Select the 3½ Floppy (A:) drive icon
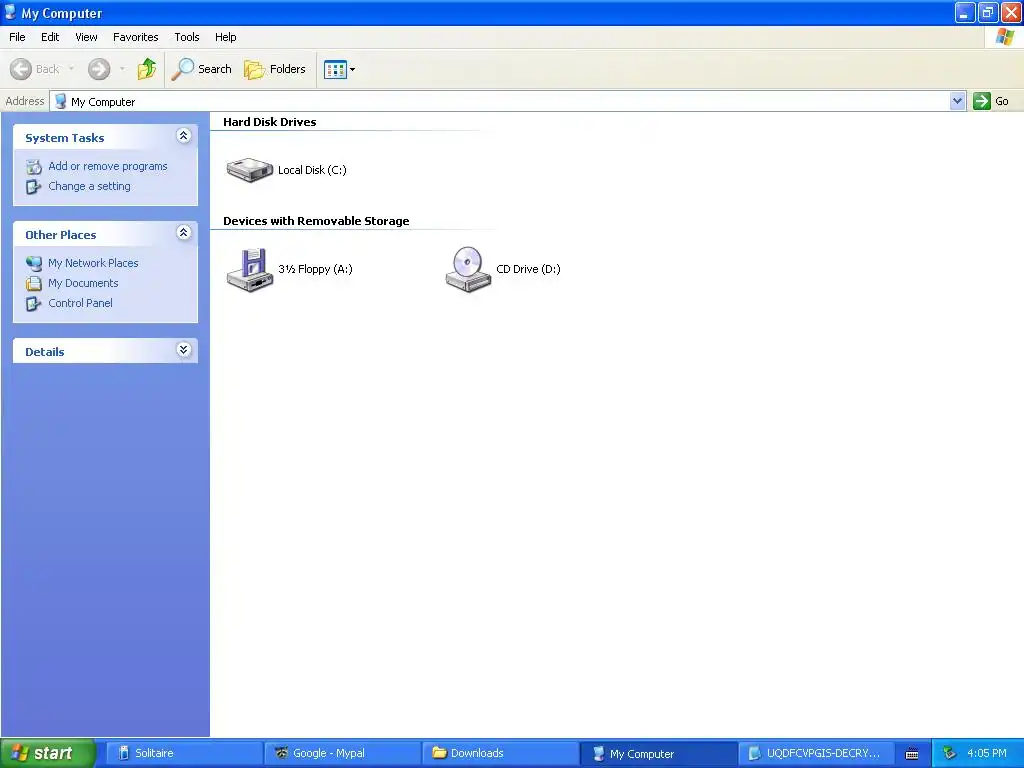Viewport: 1024px width, 768px height. click(x=249, y=269)
